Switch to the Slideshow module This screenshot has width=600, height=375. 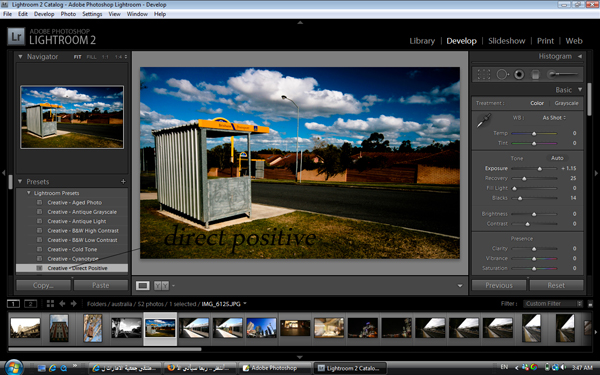(x=507, y=41)
